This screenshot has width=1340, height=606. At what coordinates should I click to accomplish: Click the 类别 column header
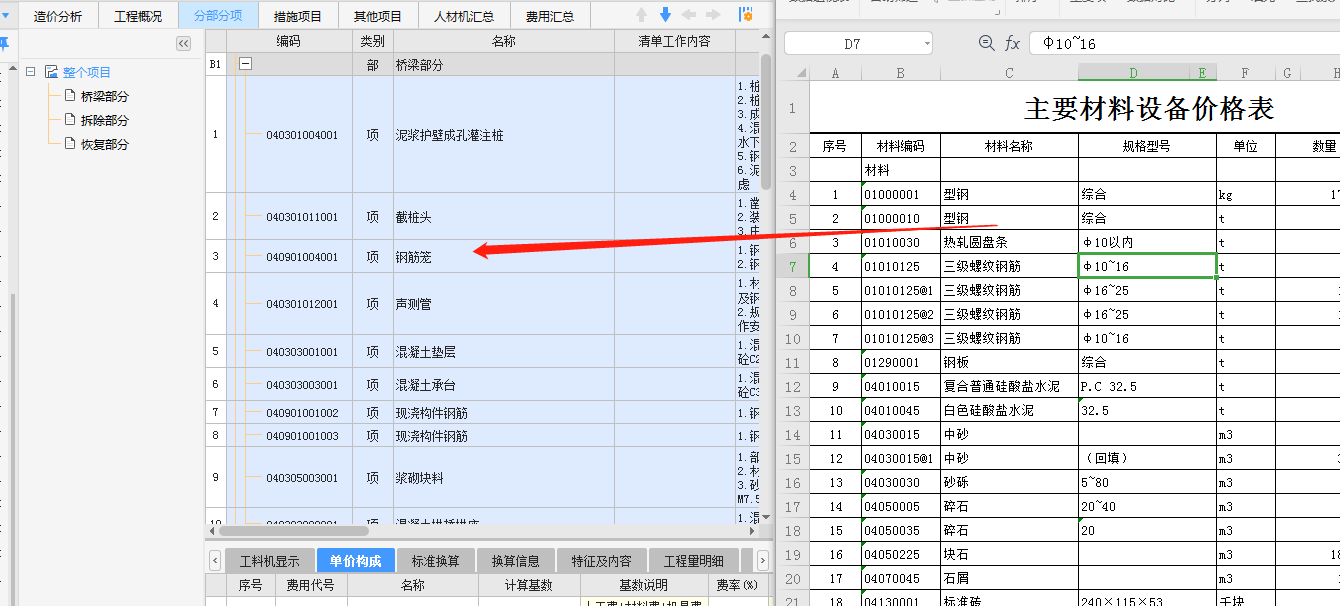pyautogui.click(x=373, y=41)
